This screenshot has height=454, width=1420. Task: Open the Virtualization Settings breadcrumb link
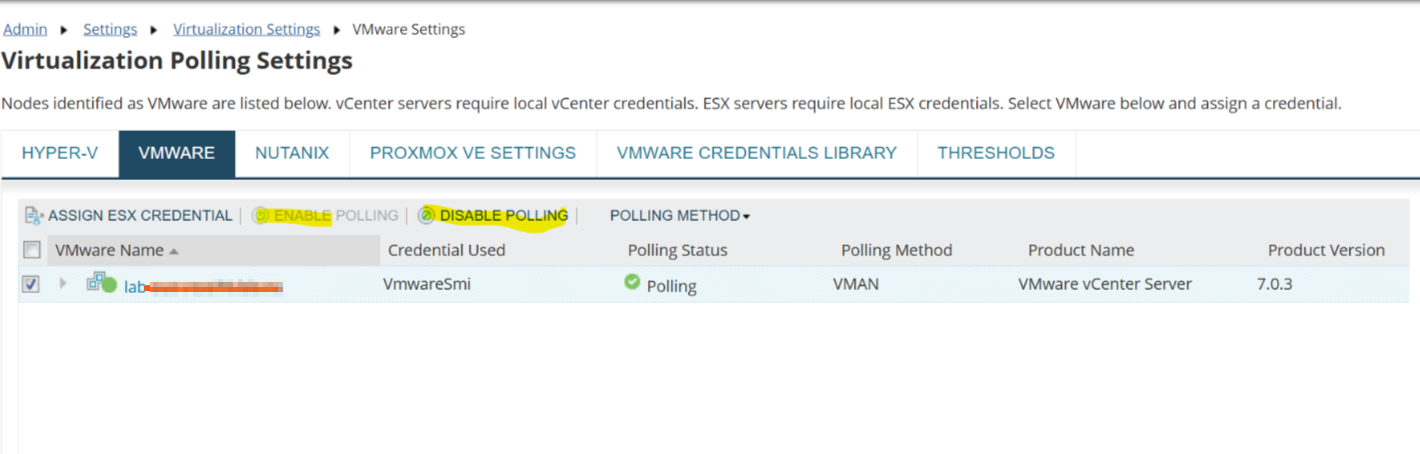pyautogui.click(x=247, y=29)
